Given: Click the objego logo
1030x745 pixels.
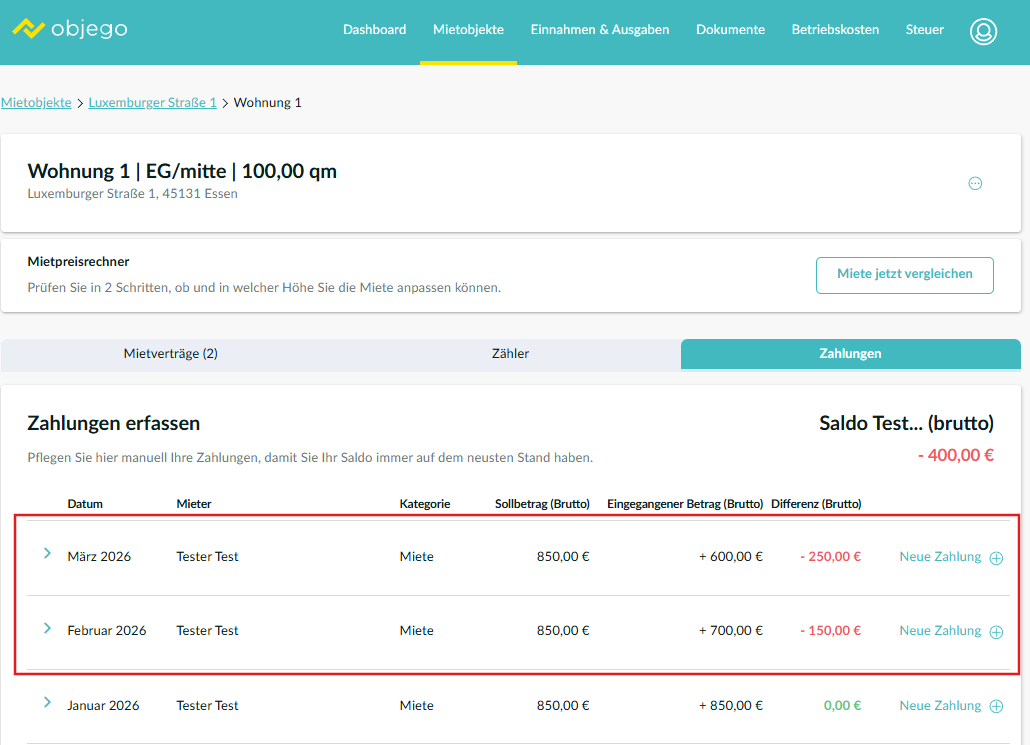Looking at the screenshot, I should (70, 29).
